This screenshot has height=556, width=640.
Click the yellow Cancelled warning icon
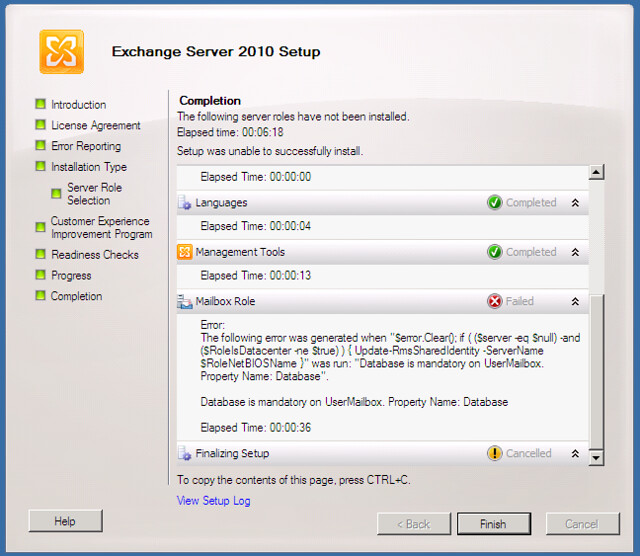tap(494, 453)
